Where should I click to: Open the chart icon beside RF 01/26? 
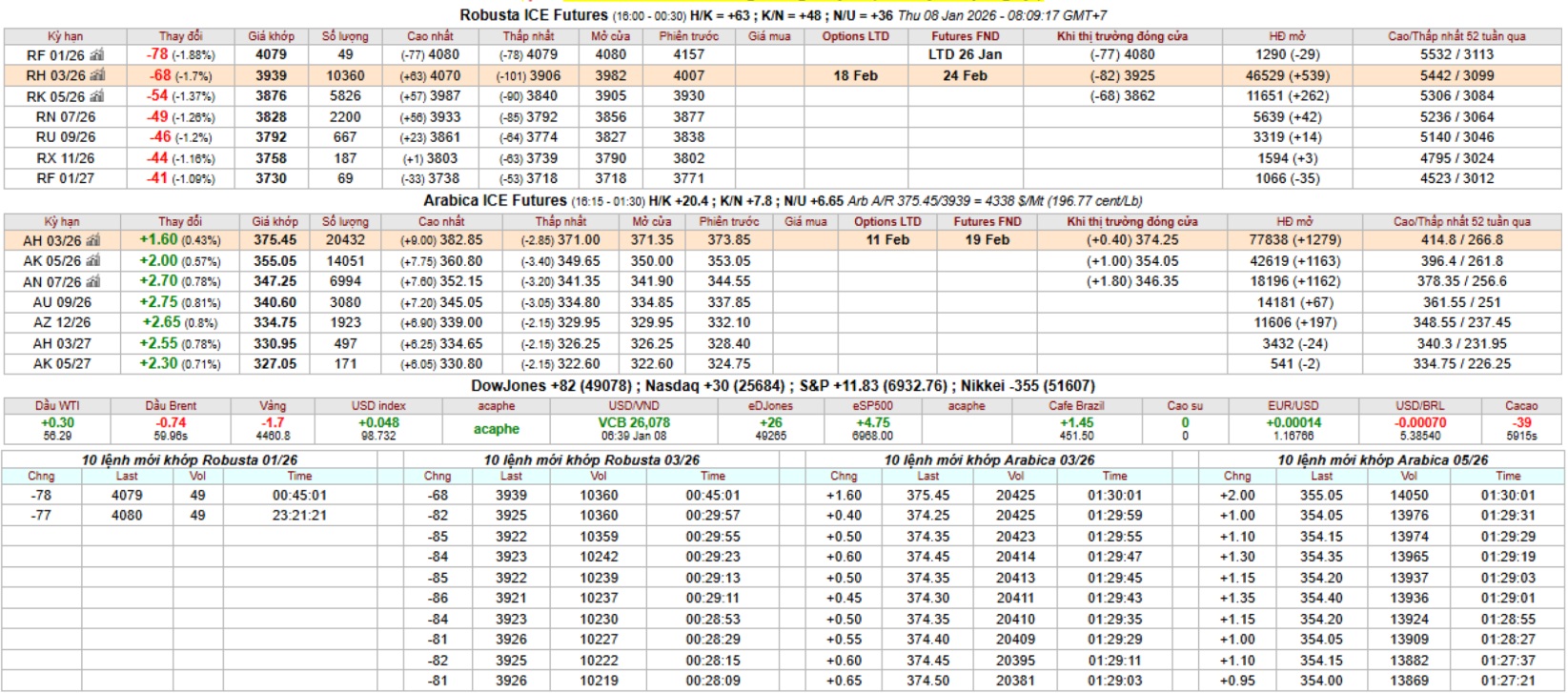point(96,55)
